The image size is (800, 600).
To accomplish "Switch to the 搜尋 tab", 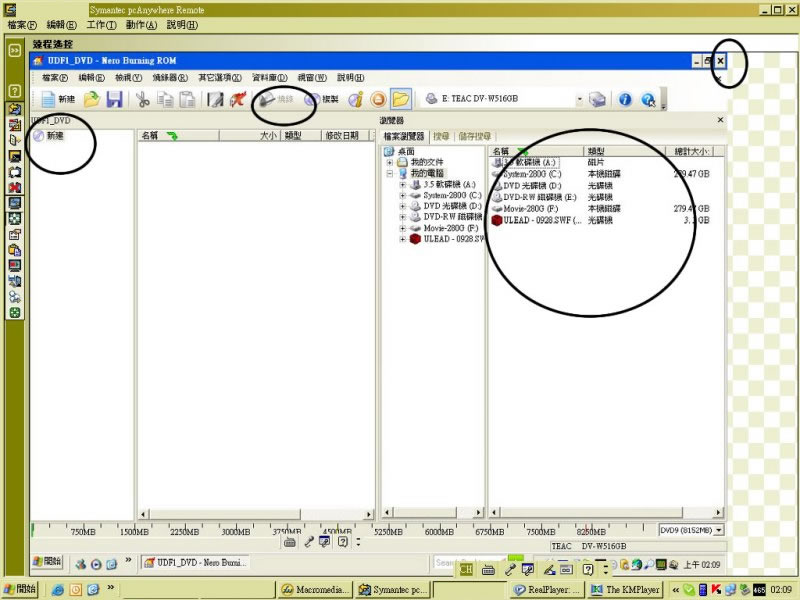I will (441, 136).
